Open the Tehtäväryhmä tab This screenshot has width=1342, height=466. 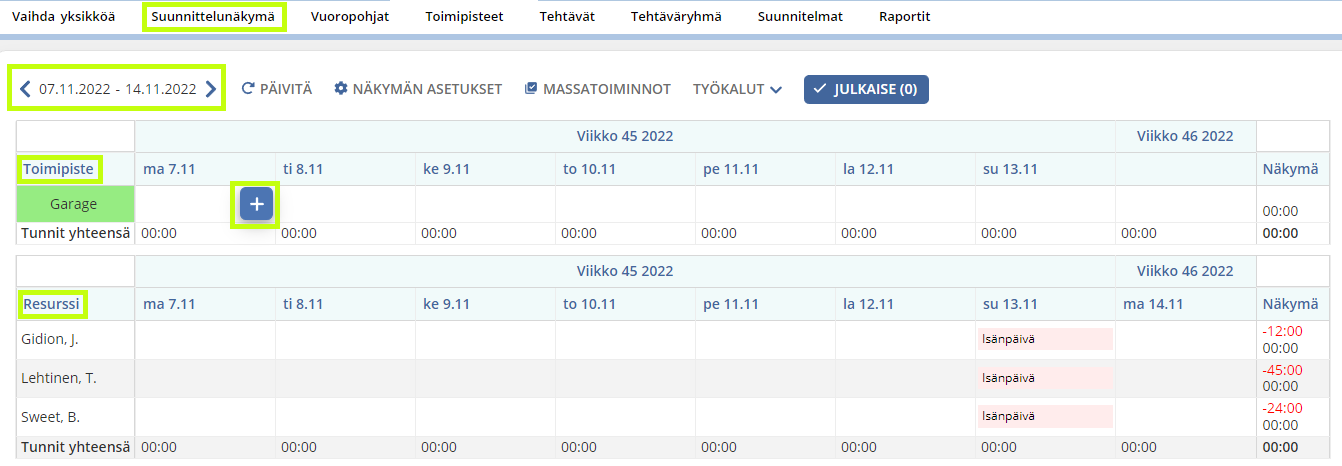pos(676,17)
